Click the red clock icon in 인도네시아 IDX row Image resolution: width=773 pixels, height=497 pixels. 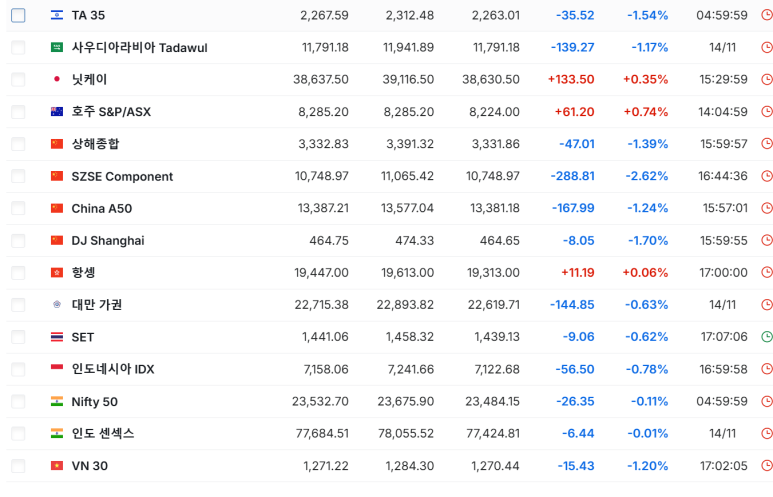(767, 369)
